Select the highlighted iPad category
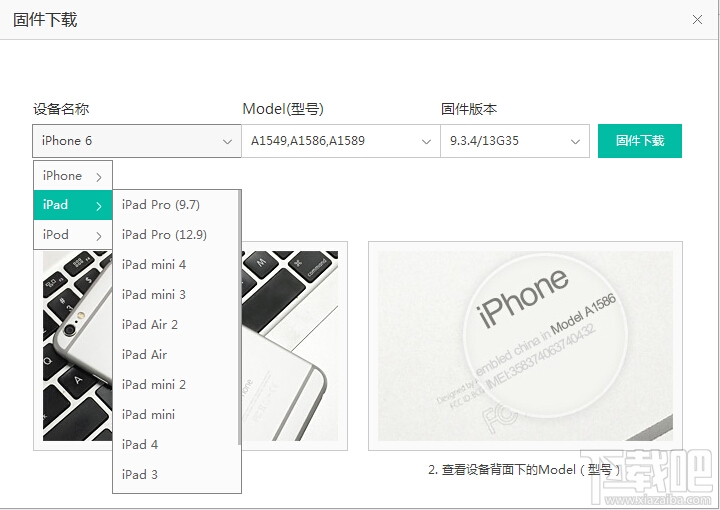720x510 pixels. [73, 205]
